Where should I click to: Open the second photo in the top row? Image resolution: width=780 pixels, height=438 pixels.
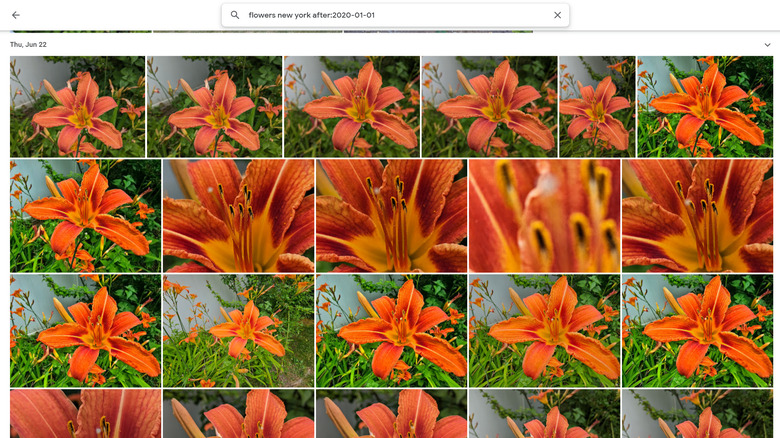click(214, 107)
